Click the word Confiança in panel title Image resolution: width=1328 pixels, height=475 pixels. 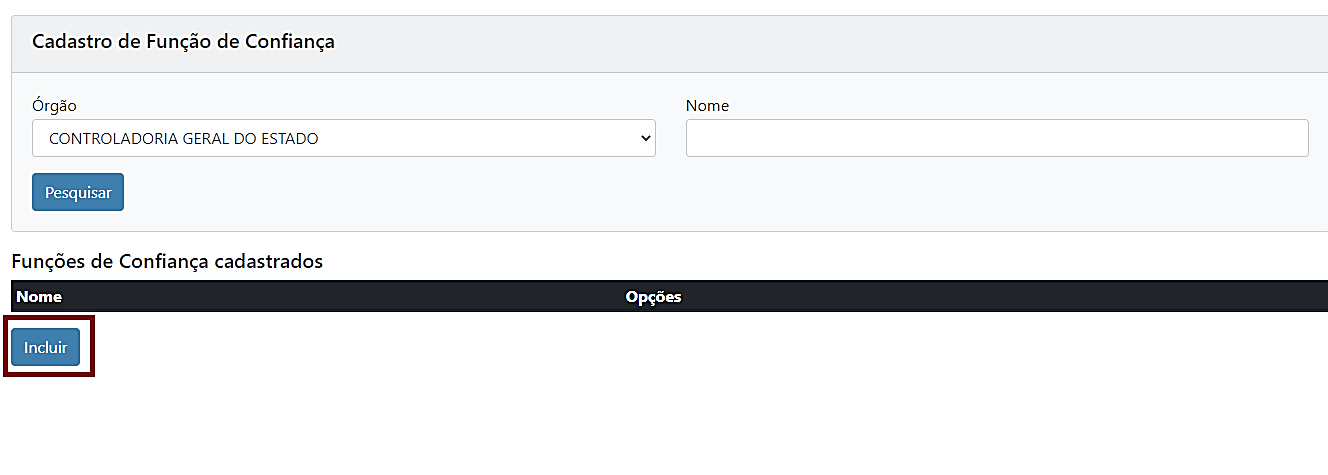[x=290, y=42]
